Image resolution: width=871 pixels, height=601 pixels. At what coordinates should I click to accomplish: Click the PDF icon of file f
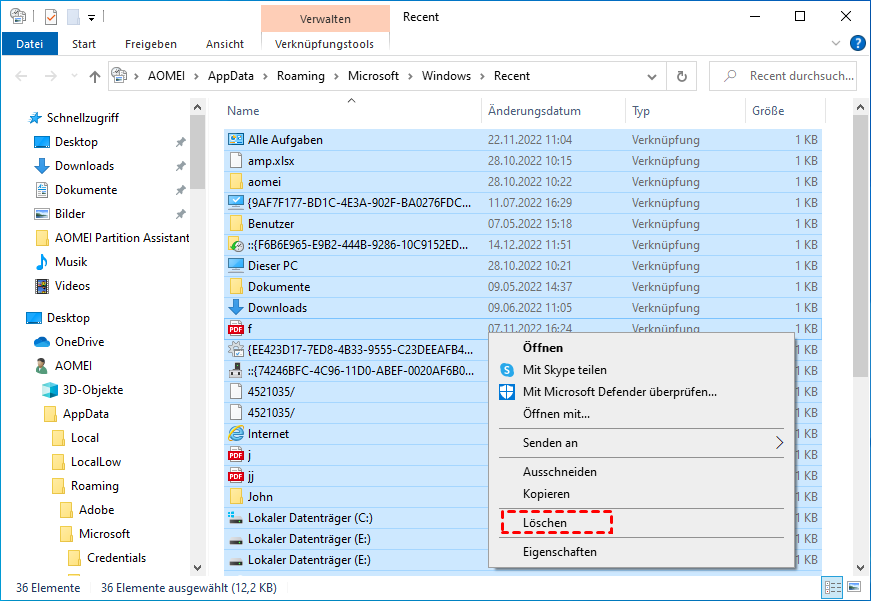(x=236, y=328)
